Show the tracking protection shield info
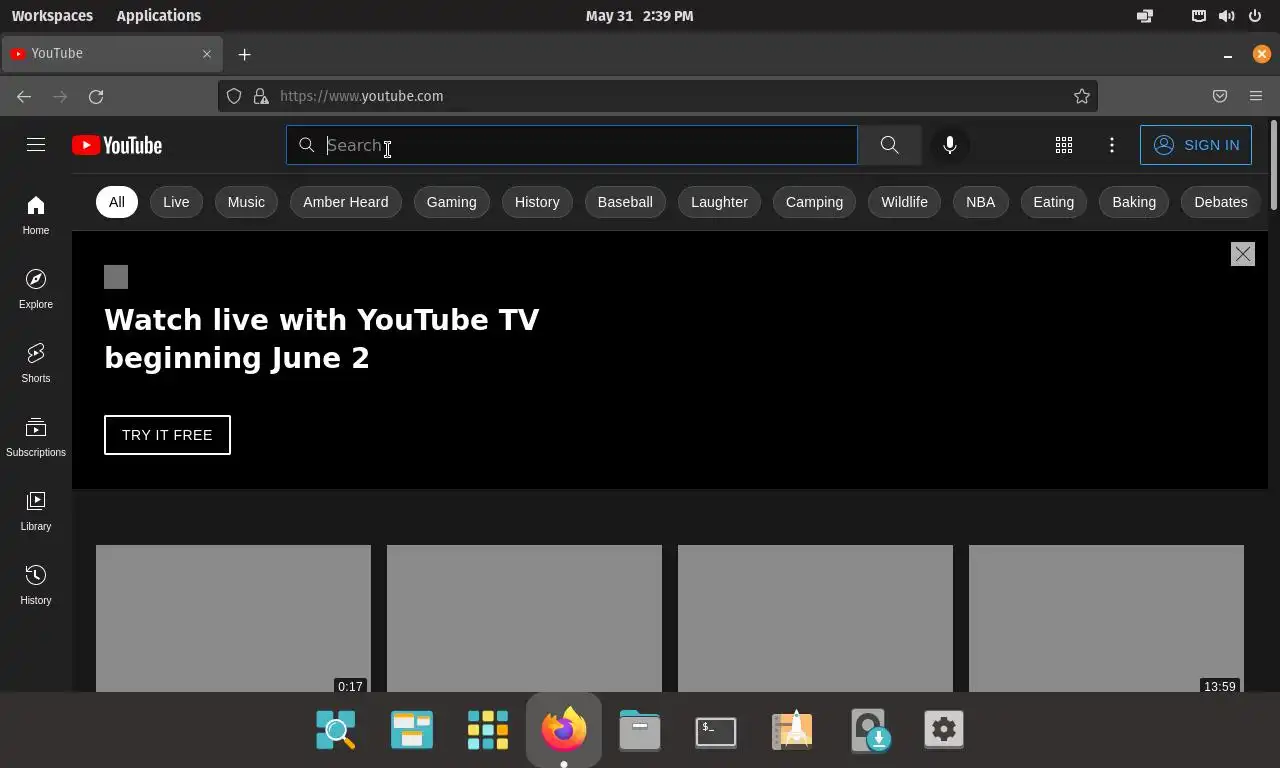The image size is (1280, 768). pos(234,96)
